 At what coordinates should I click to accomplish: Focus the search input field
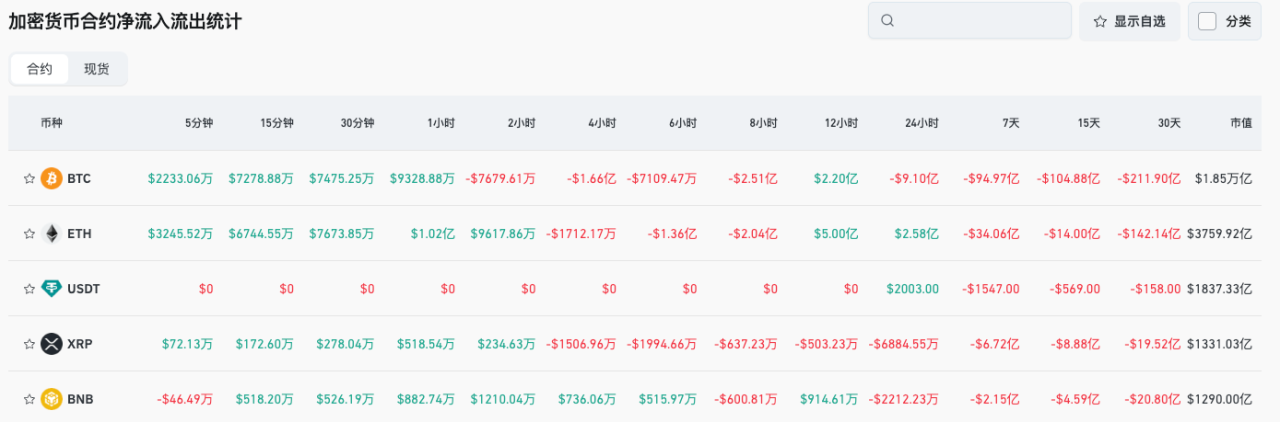(x=980, y=21)
